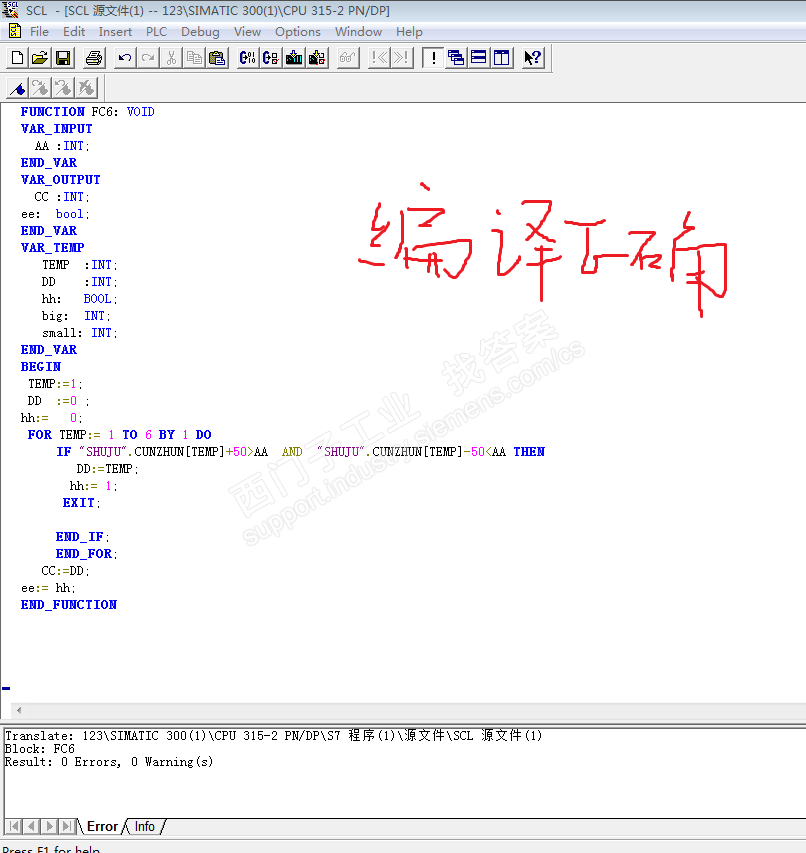Undo the last edit

pyautogui.click(x=125, y=58)
